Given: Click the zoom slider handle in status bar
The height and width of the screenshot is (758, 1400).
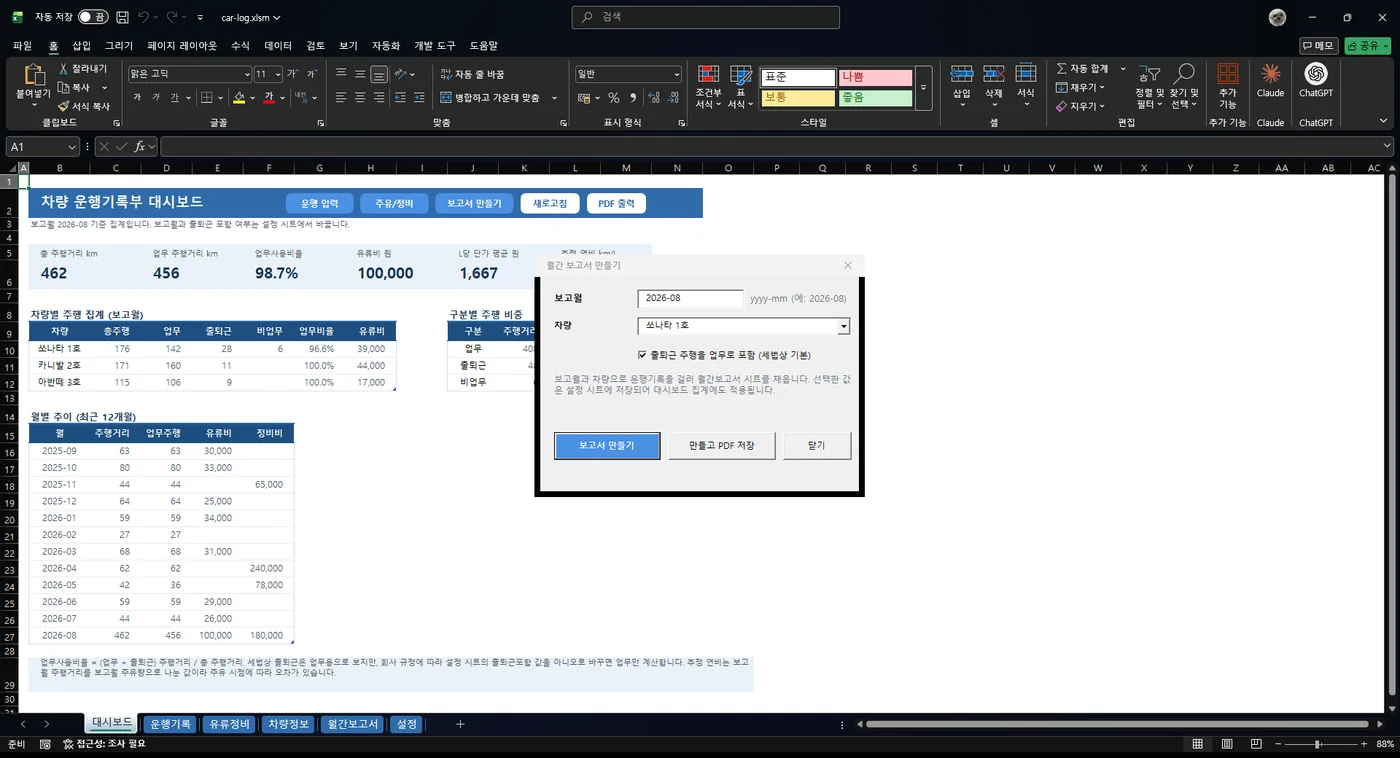Looking at the screenshot, I should pos(1318,744).
